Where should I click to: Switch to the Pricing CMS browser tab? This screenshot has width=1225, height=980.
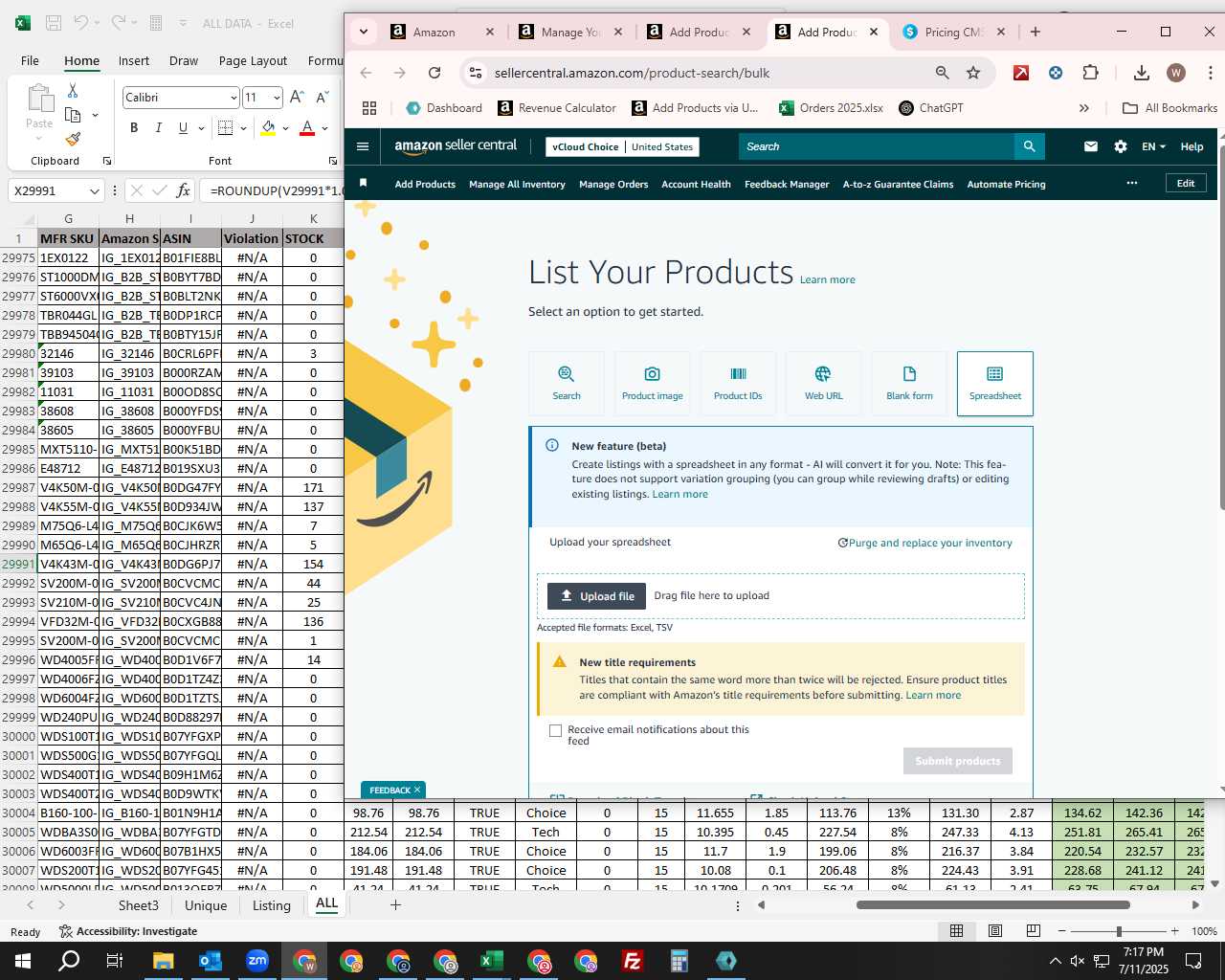tap(954, 32)
